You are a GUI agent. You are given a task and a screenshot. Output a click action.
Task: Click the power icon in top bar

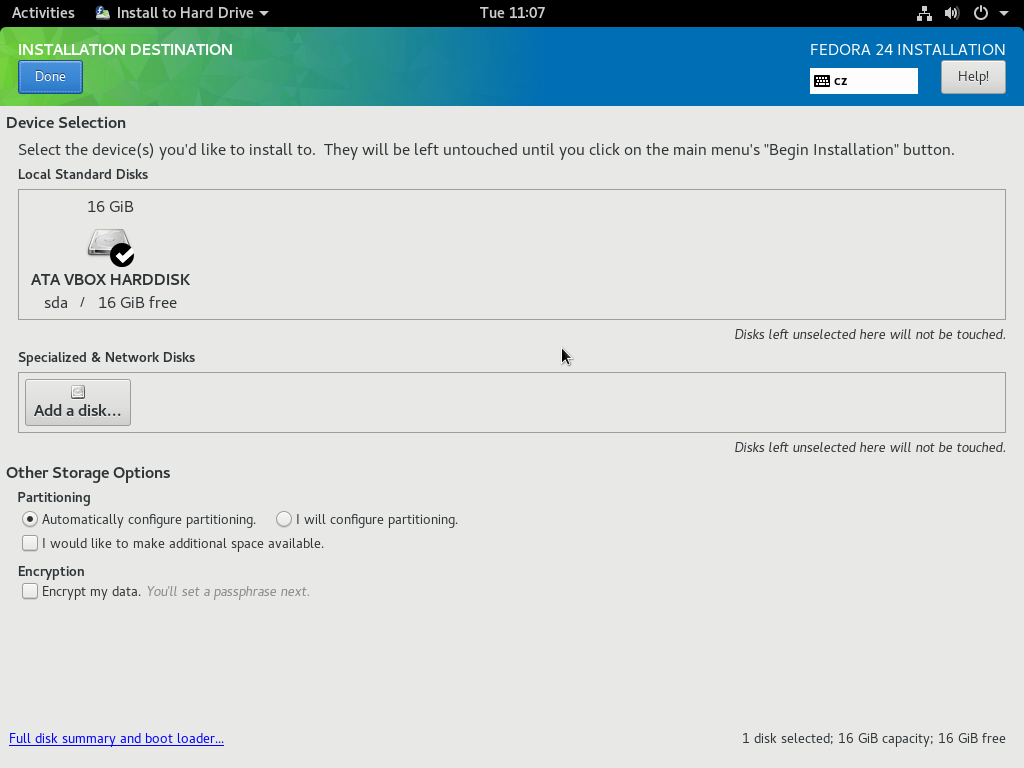(980, 13)
